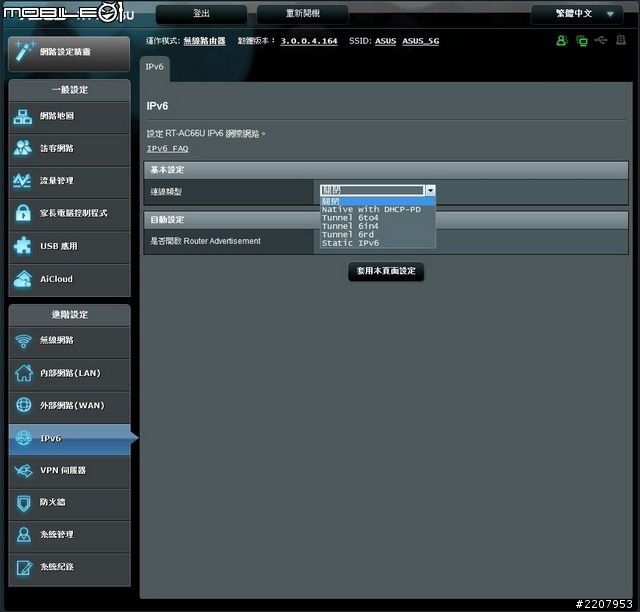This screenshot has width=640, height=612.
Task: Click the USB status icon in header
Action: 600,41
